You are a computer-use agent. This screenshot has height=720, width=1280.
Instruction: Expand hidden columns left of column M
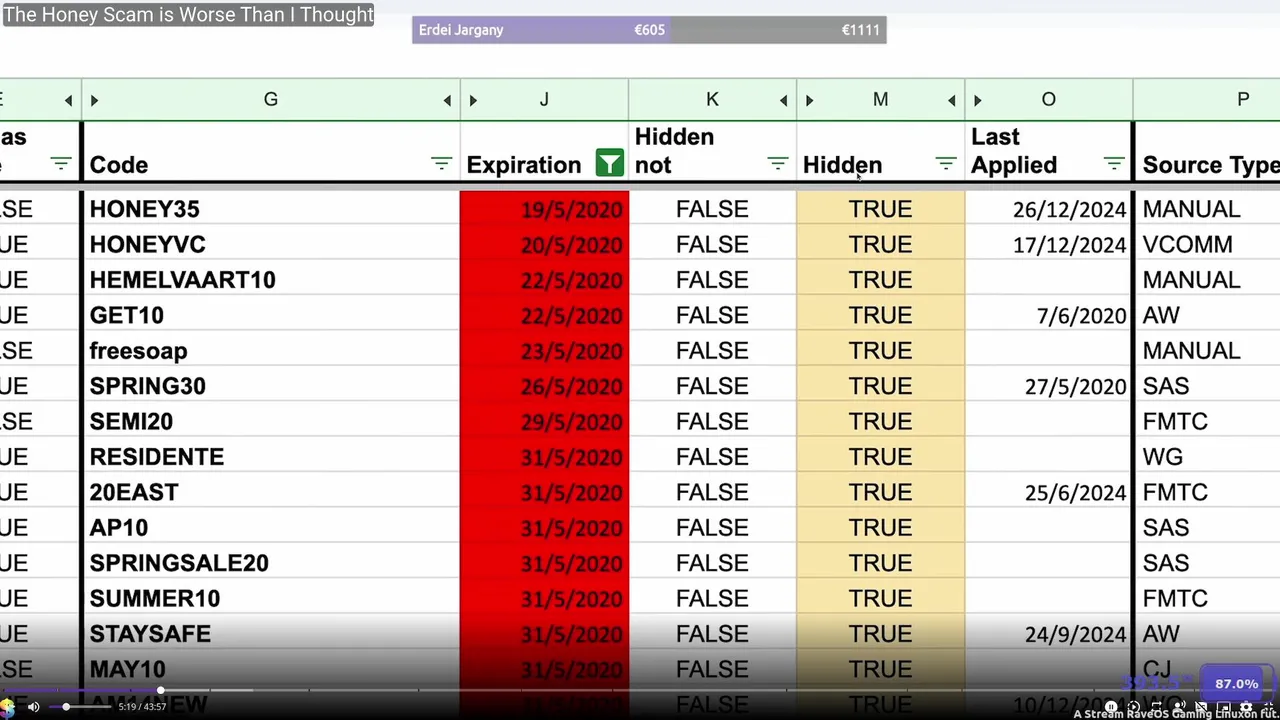[809, 100]
